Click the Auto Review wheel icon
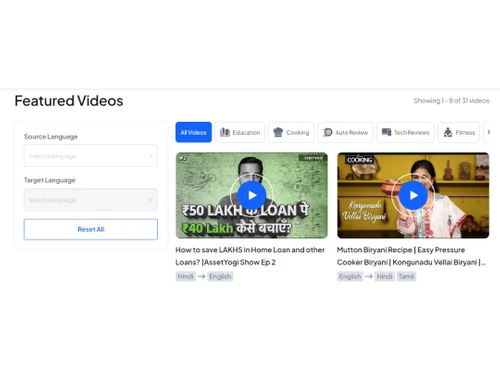500x375 pixels. [x=328, y=132]
